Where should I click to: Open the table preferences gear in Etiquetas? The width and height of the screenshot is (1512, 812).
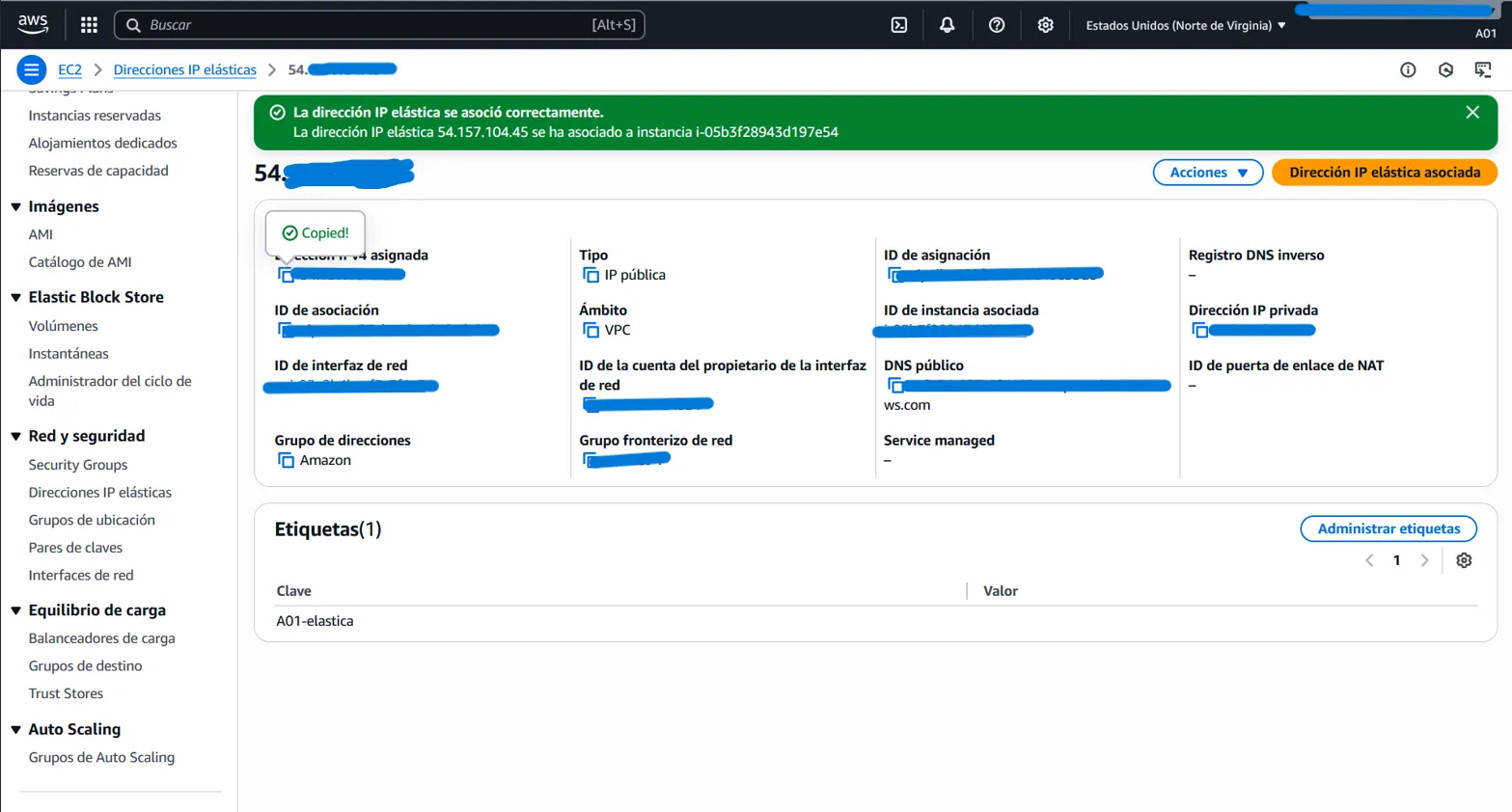tap(1463, 560)
